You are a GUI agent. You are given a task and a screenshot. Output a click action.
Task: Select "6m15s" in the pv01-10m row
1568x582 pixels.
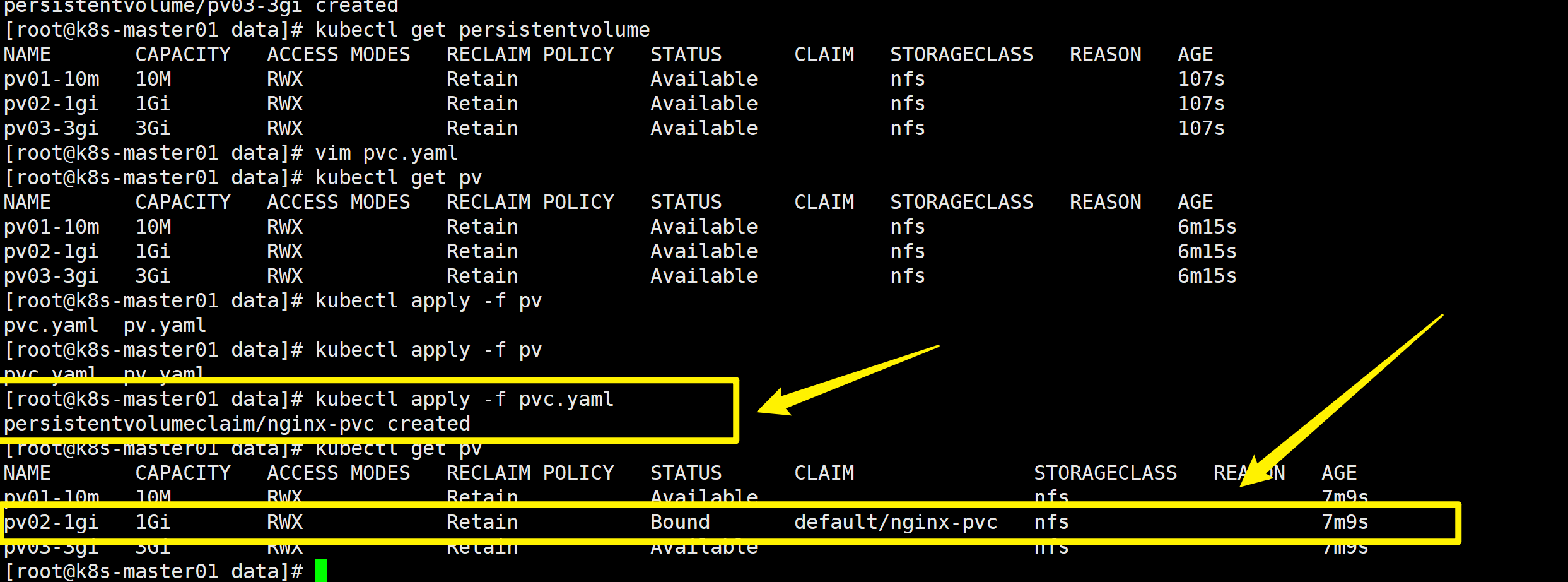(1207, 227)
